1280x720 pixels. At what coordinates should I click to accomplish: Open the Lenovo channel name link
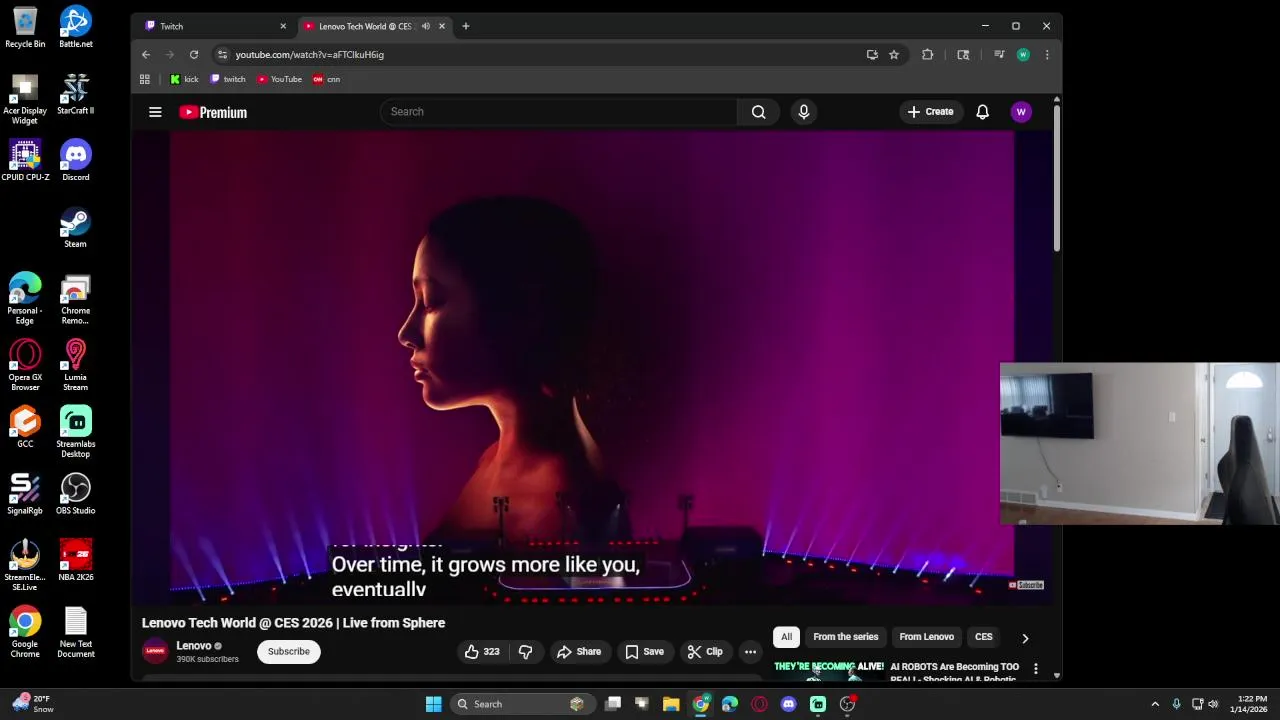click(x=194, y=646)
